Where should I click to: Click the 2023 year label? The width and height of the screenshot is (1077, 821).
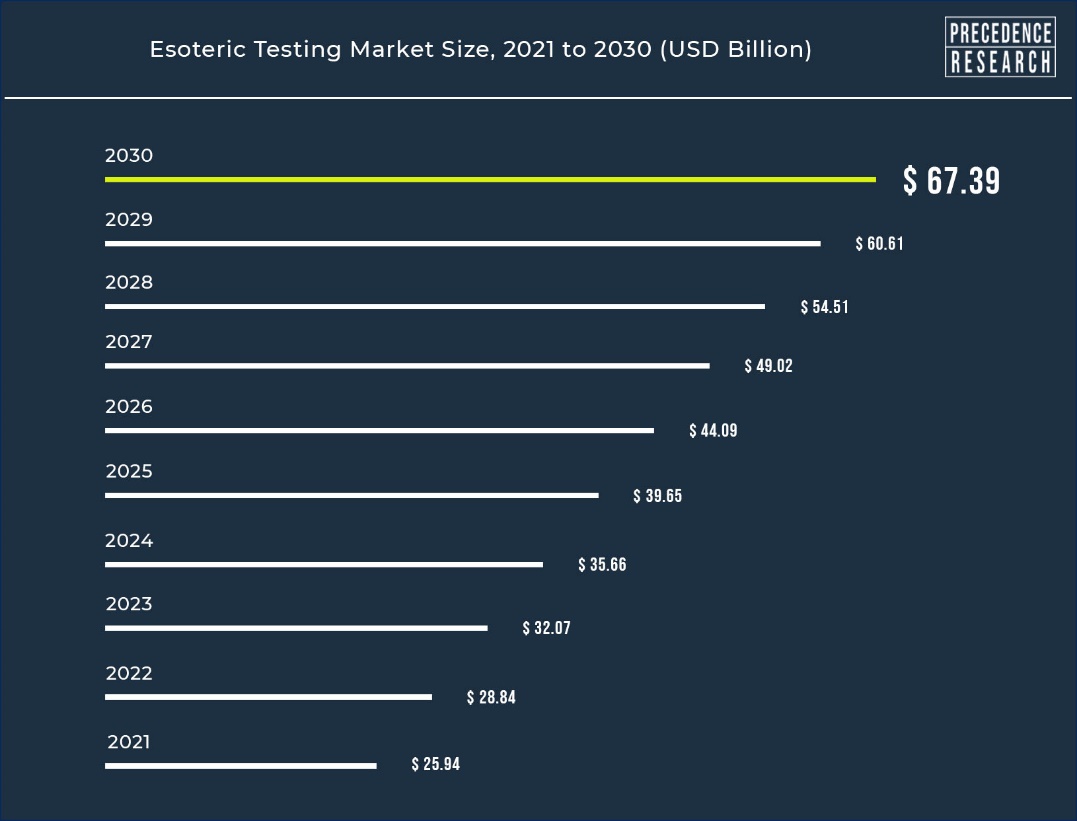128,603
